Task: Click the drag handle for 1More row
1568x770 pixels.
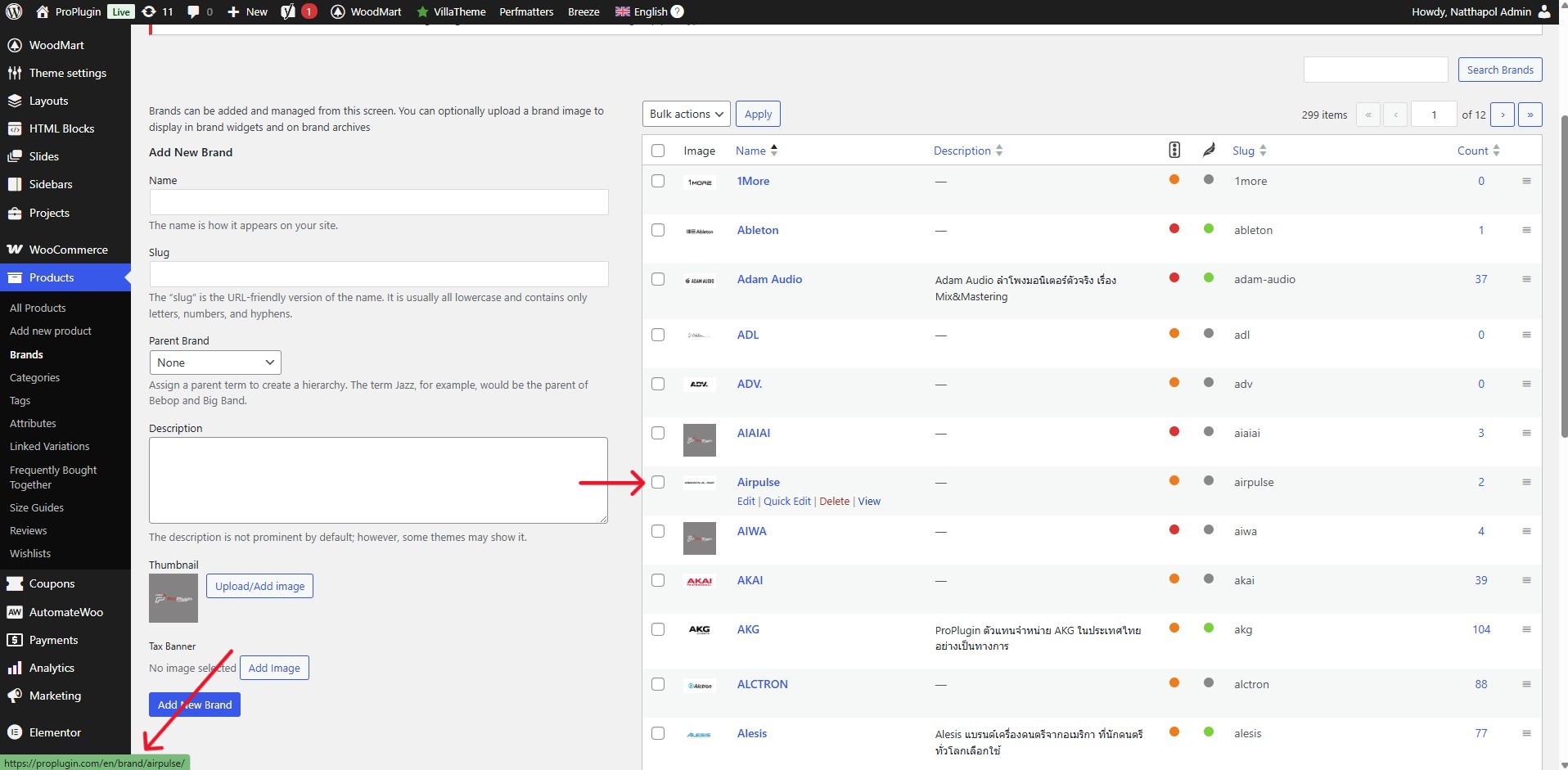Action: click(x=1526, y=181)
